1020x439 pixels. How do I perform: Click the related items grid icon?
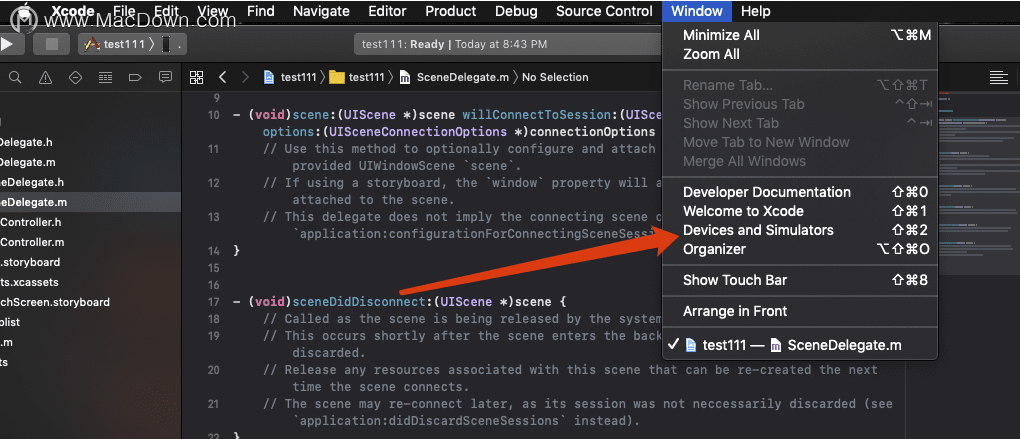[196, 77]
